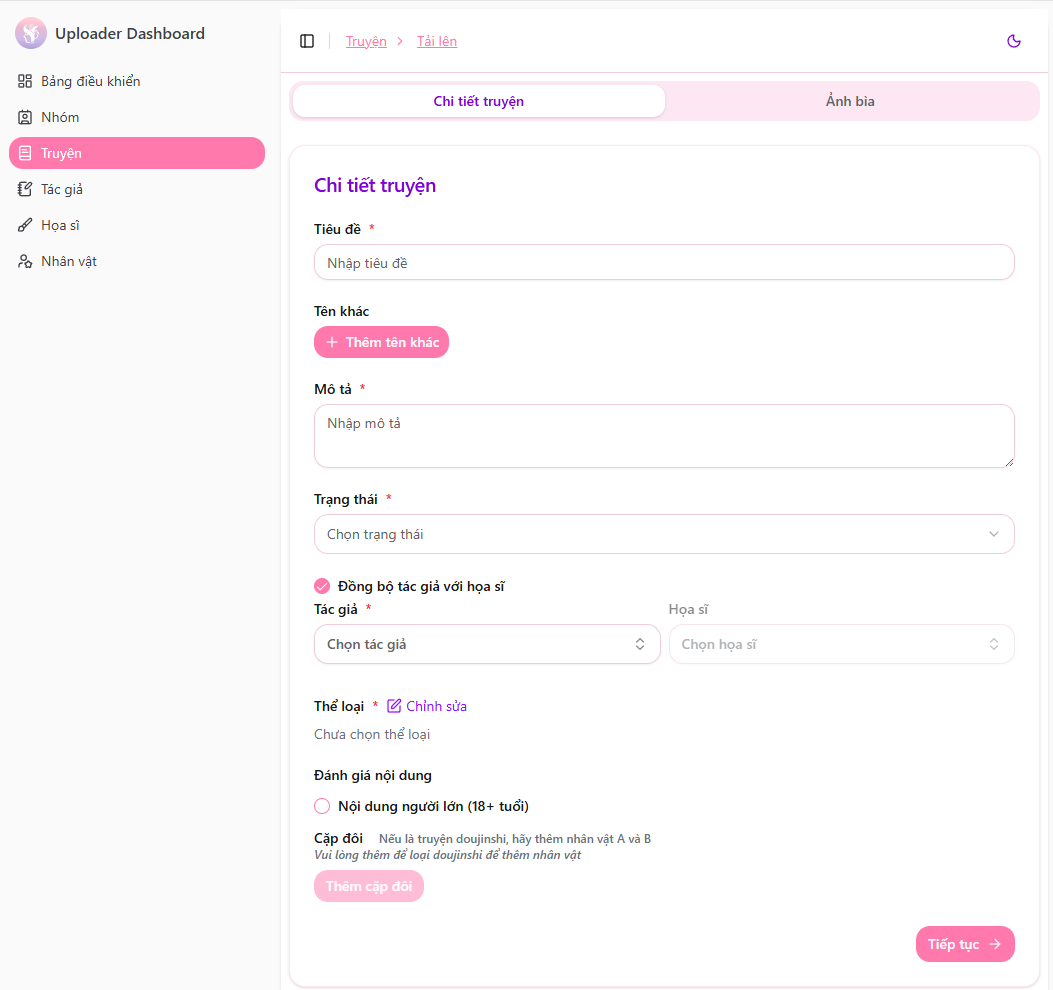The width and height of the screenshot is (1053, 990).
Task: Enable Nội dung người lớn (18+) option
Action: tap(322, 805)
